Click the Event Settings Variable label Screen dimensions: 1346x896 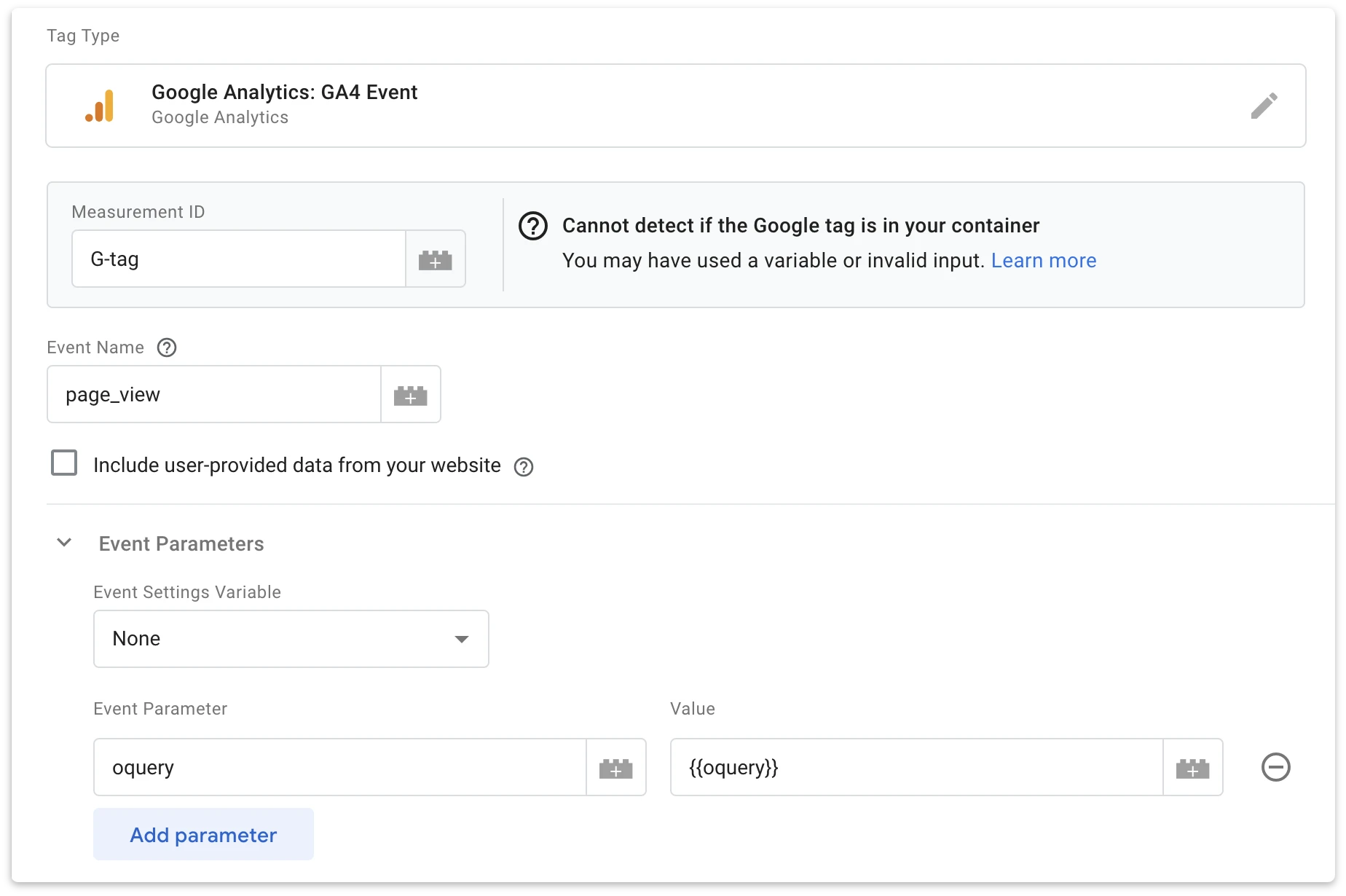187,592
